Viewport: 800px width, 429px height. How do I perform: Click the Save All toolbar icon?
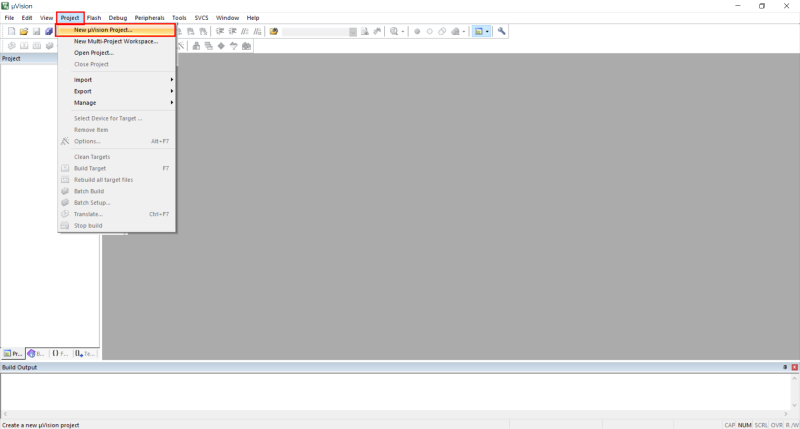click(48, 32)
